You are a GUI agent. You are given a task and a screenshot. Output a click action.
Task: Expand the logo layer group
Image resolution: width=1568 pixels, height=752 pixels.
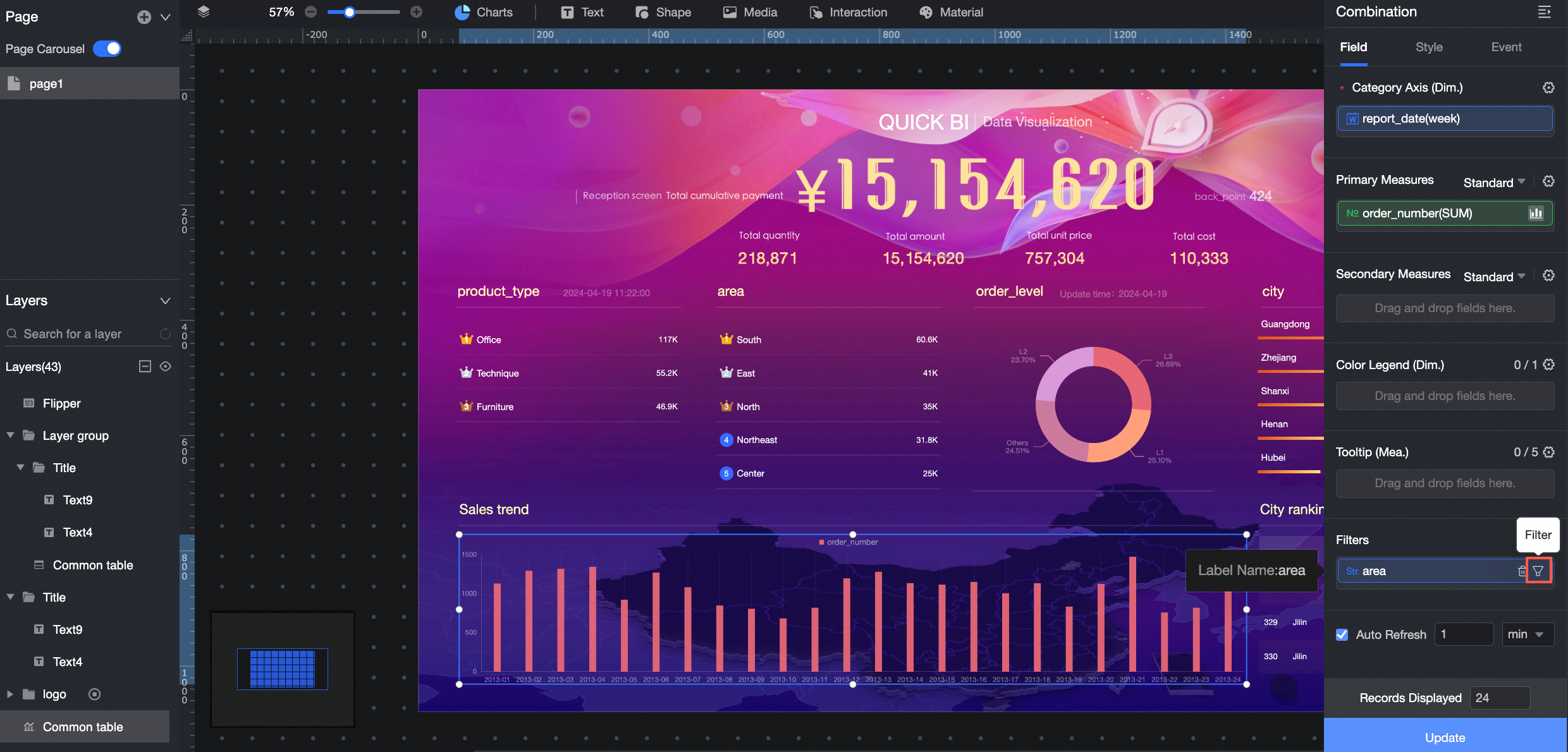coord(10,694)
